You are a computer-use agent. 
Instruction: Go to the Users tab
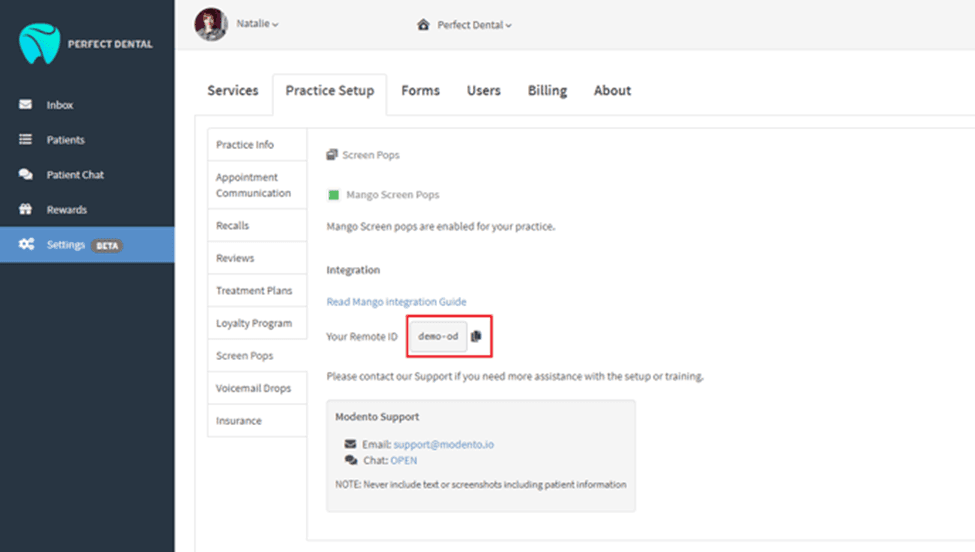(x=484, y=91)
